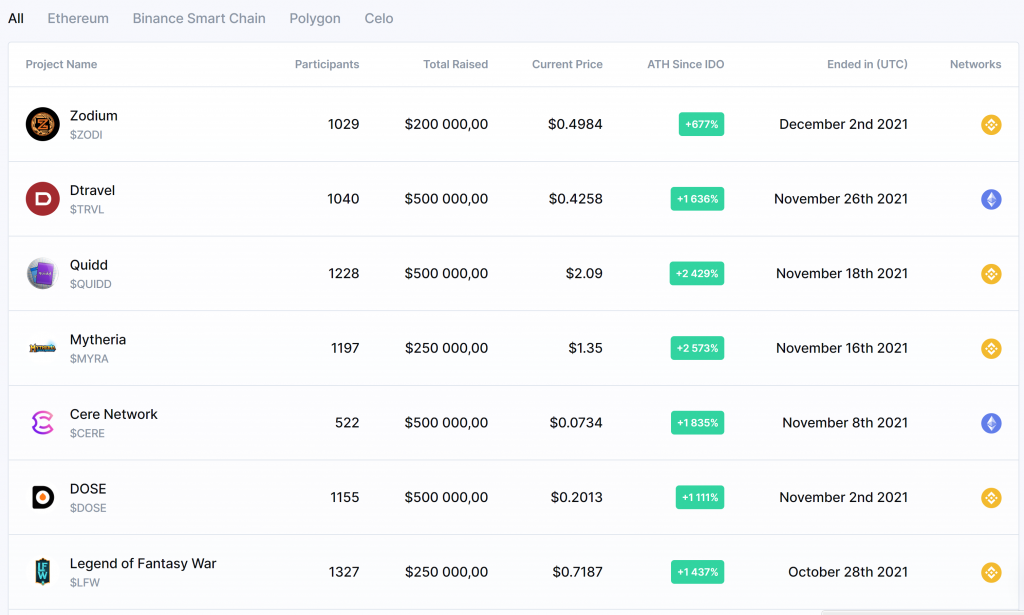Open the DOSE project name
This screenshot has width=1024, height=615.
88,489
